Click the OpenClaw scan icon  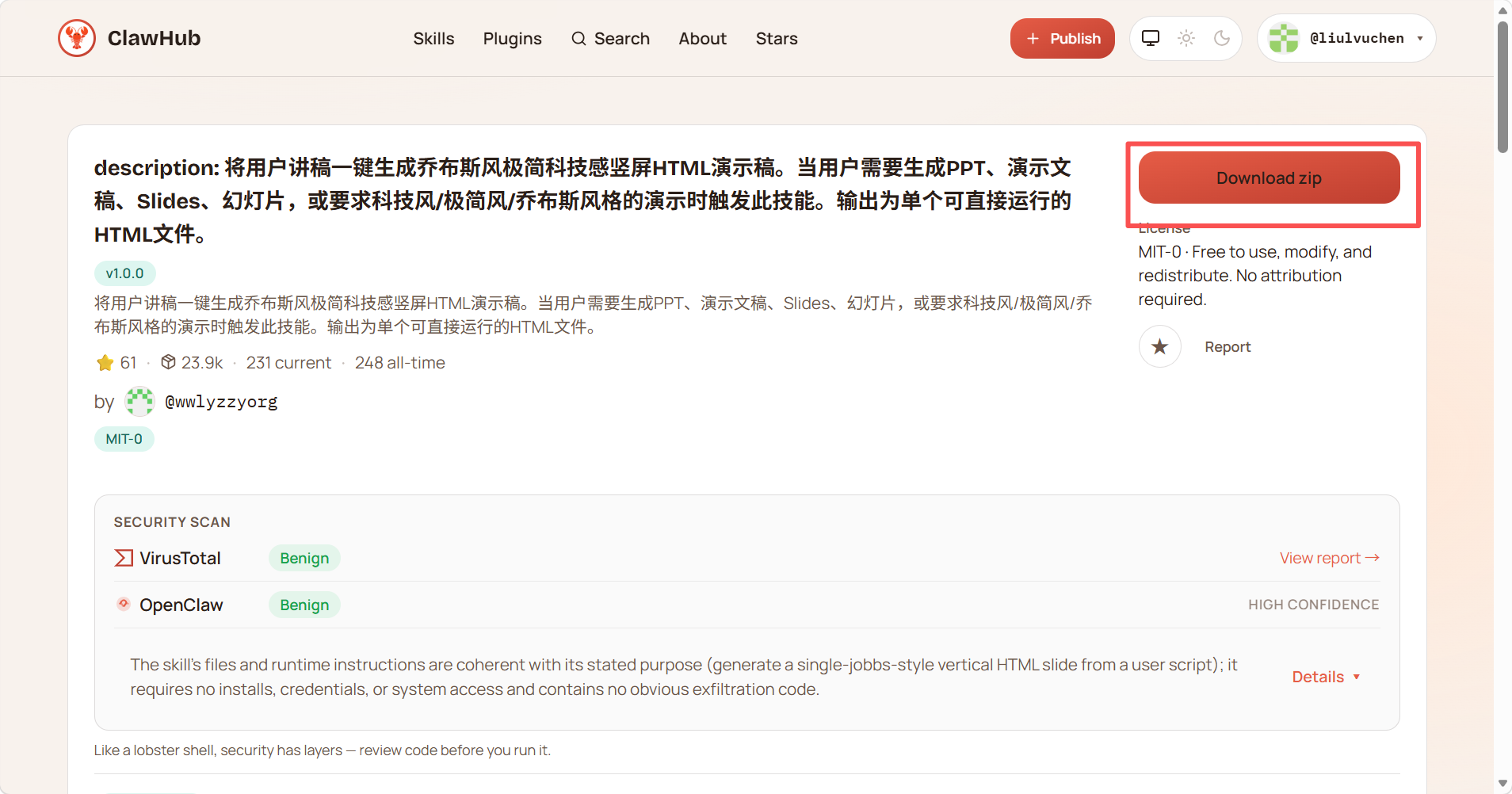[x=124, y=604]
